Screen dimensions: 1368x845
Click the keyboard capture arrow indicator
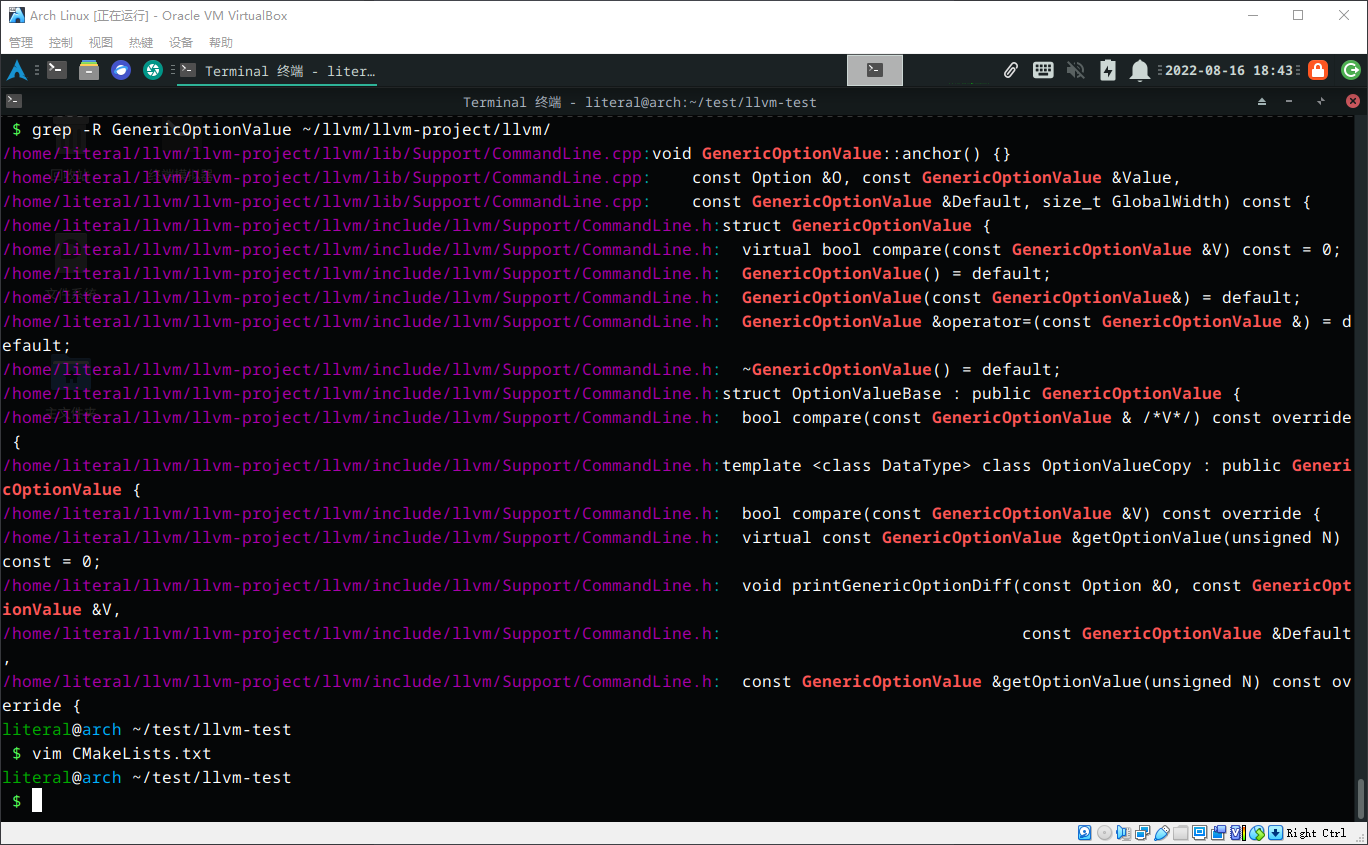(1275, 833)
